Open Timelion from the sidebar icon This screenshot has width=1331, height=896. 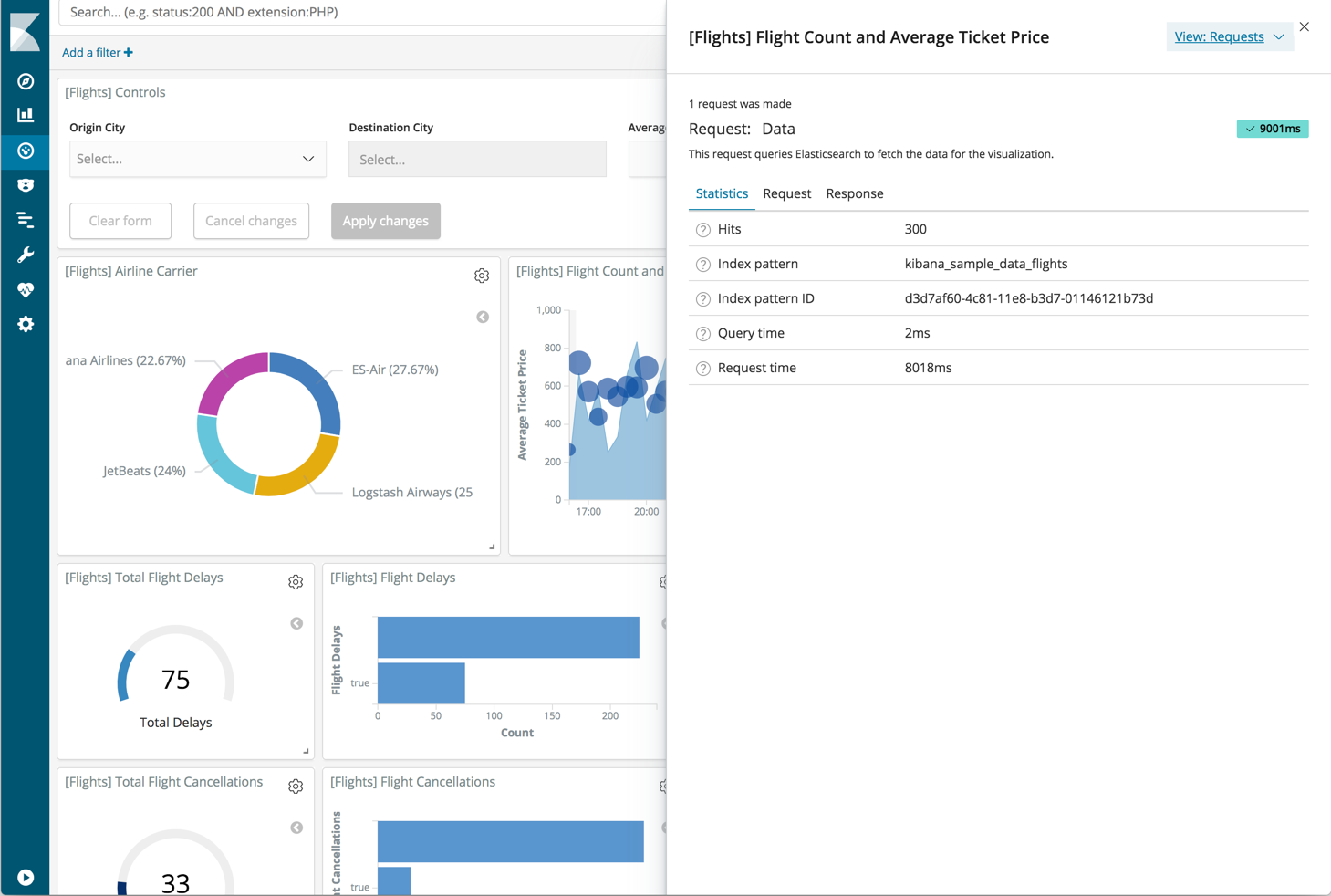coord(26,185)
